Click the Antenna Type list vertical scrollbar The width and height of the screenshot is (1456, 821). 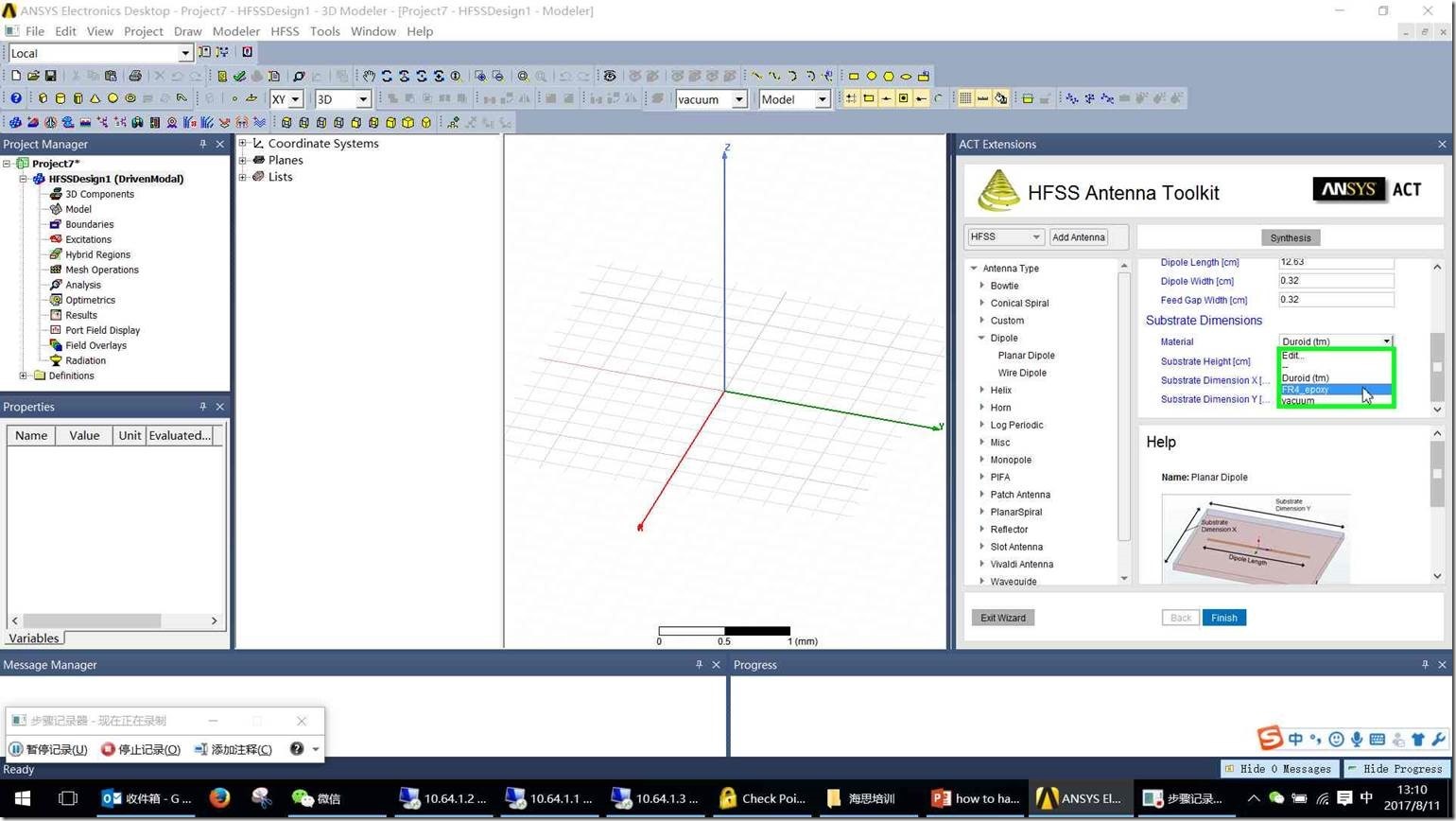coord(1124,422)
